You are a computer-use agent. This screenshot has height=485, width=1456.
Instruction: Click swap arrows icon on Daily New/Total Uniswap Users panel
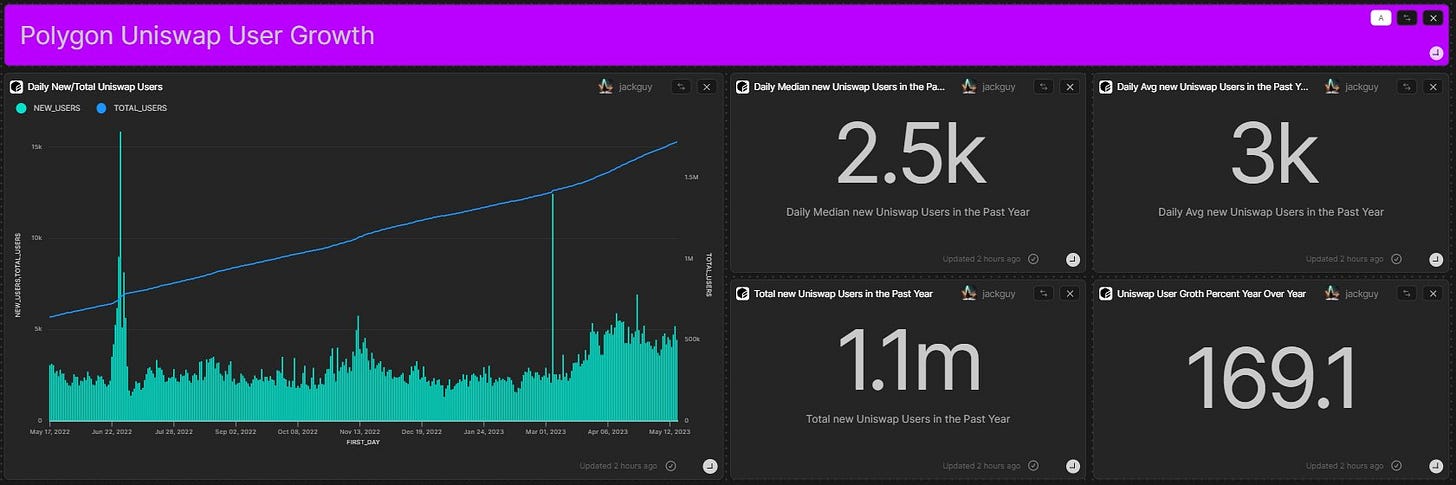click(680, 87)
